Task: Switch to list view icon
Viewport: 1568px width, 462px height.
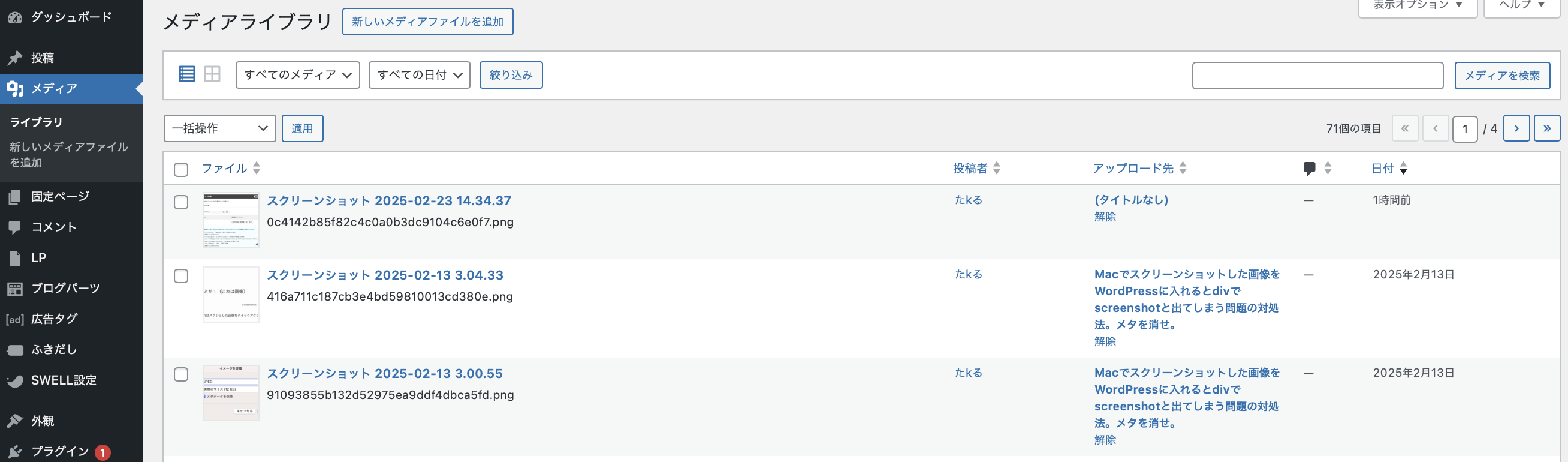Action: pos(187,74)
